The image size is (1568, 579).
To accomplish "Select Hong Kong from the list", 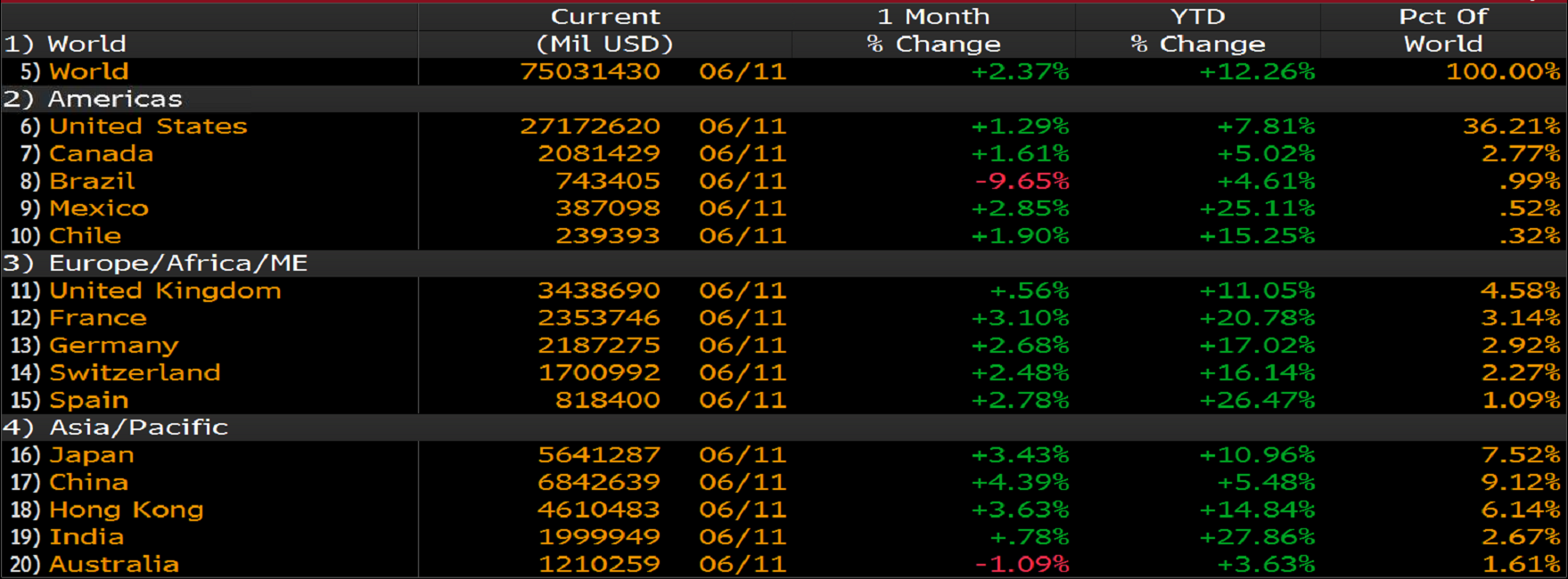I will [x=127, y=510].
